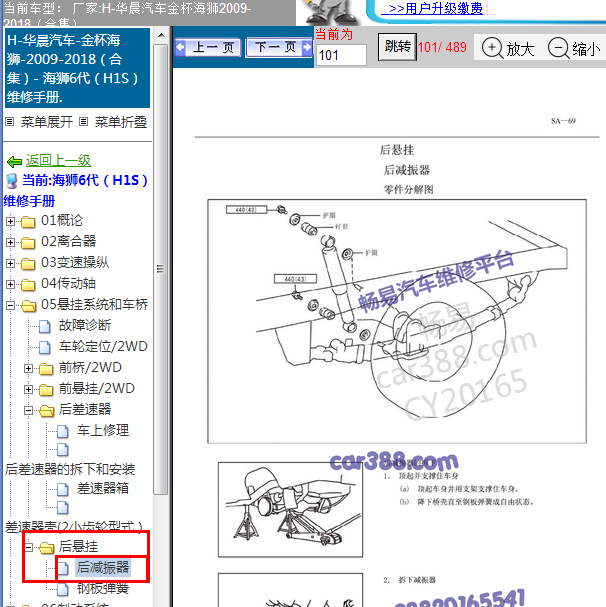The height and width of the screenshot is (607, 606).
Task: Open 后差速器的拆下和安装 tree item
Action: pos(70,469)
